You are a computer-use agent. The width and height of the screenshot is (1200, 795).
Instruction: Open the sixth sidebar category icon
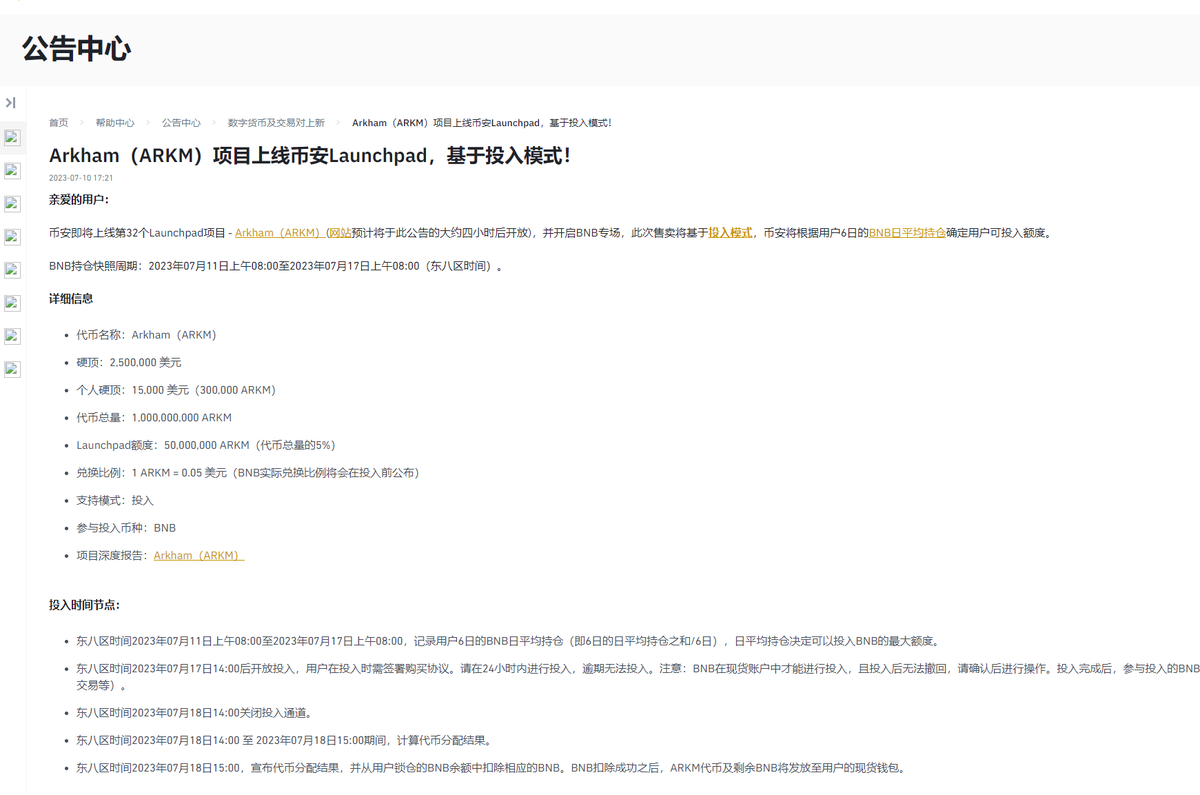(x=12, y=303)
